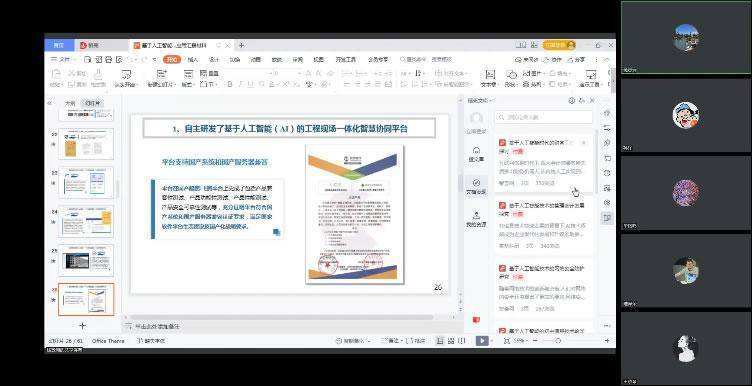This screenshot has width=752, height=386.
Task: Click the Play slideshow button in status bar
Action: point(482,341)
